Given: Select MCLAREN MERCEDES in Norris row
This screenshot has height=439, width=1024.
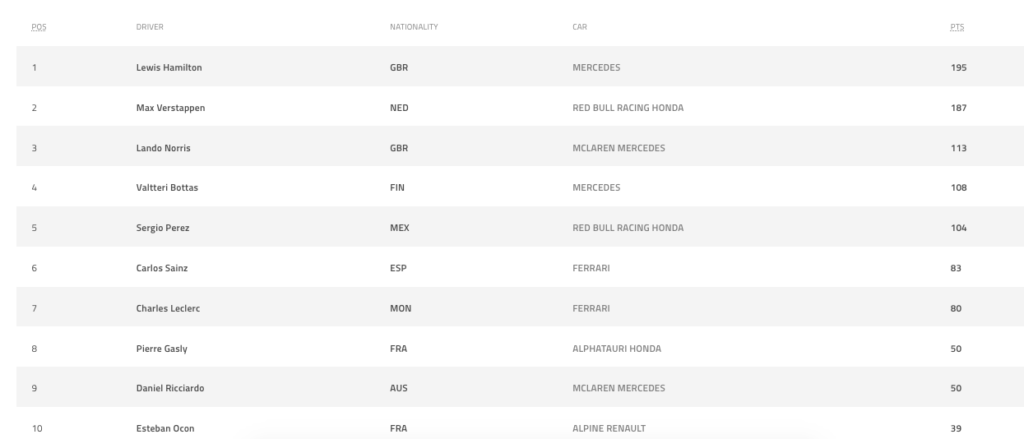Looking at the screenshot, I should (x=618, y=148).
